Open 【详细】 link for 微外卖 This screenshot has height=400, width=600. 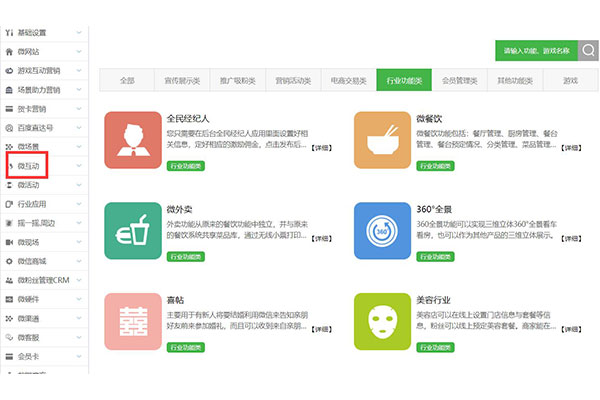coord(321,238)
